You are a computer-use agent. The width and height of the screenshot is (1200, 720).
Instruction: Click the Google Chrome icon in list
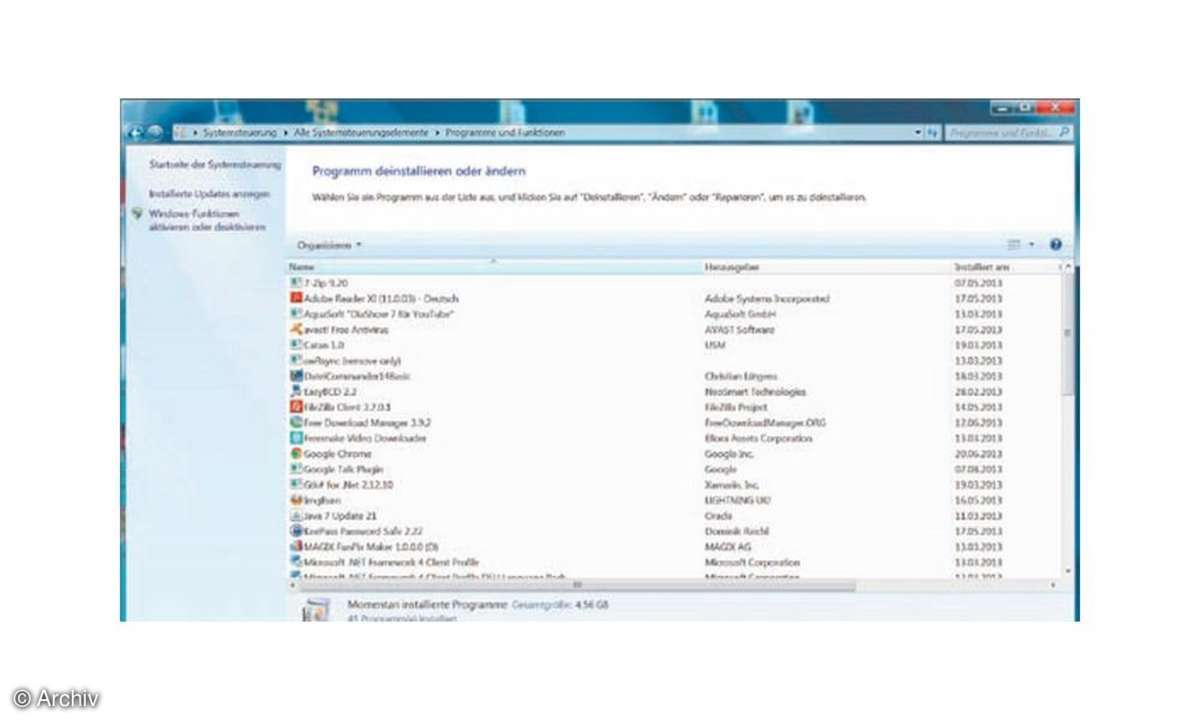(295, 454)
